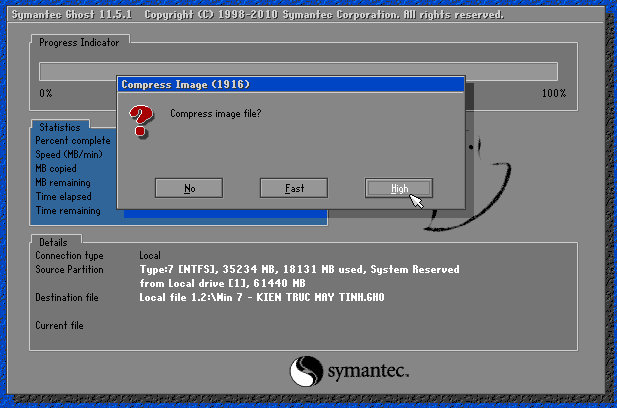Click the 'Connection type' label

(69, 256)
